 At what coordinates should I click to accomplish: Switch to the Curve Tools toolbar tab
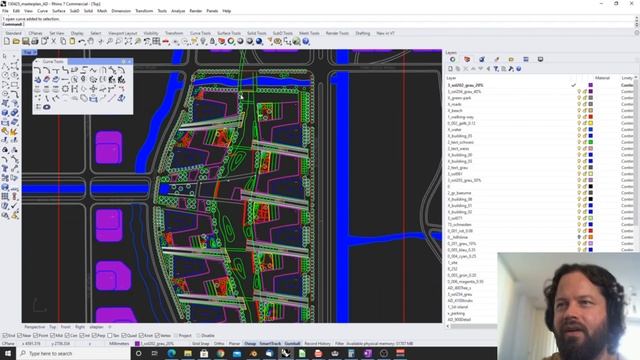coord(200,33)
